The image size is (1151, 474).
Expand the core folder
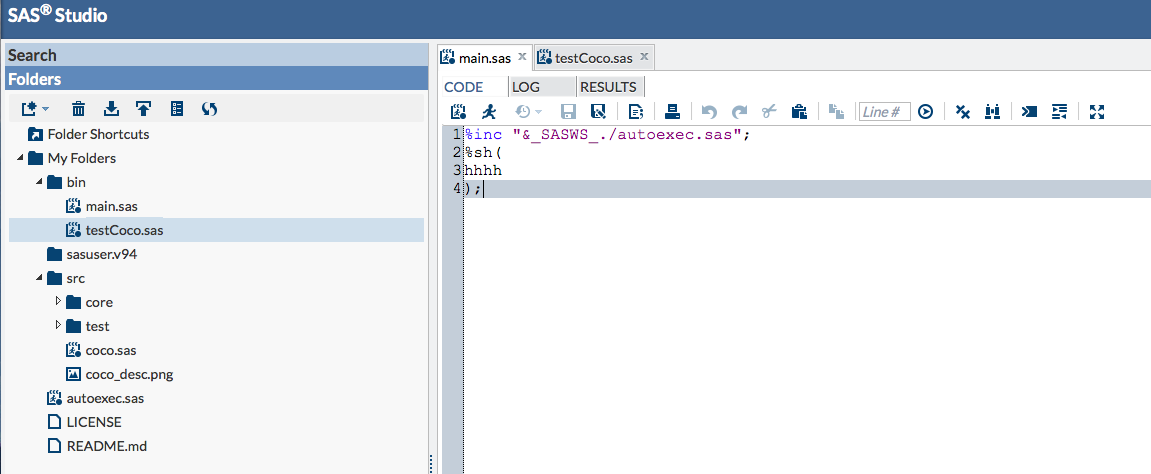coord(59,302)
